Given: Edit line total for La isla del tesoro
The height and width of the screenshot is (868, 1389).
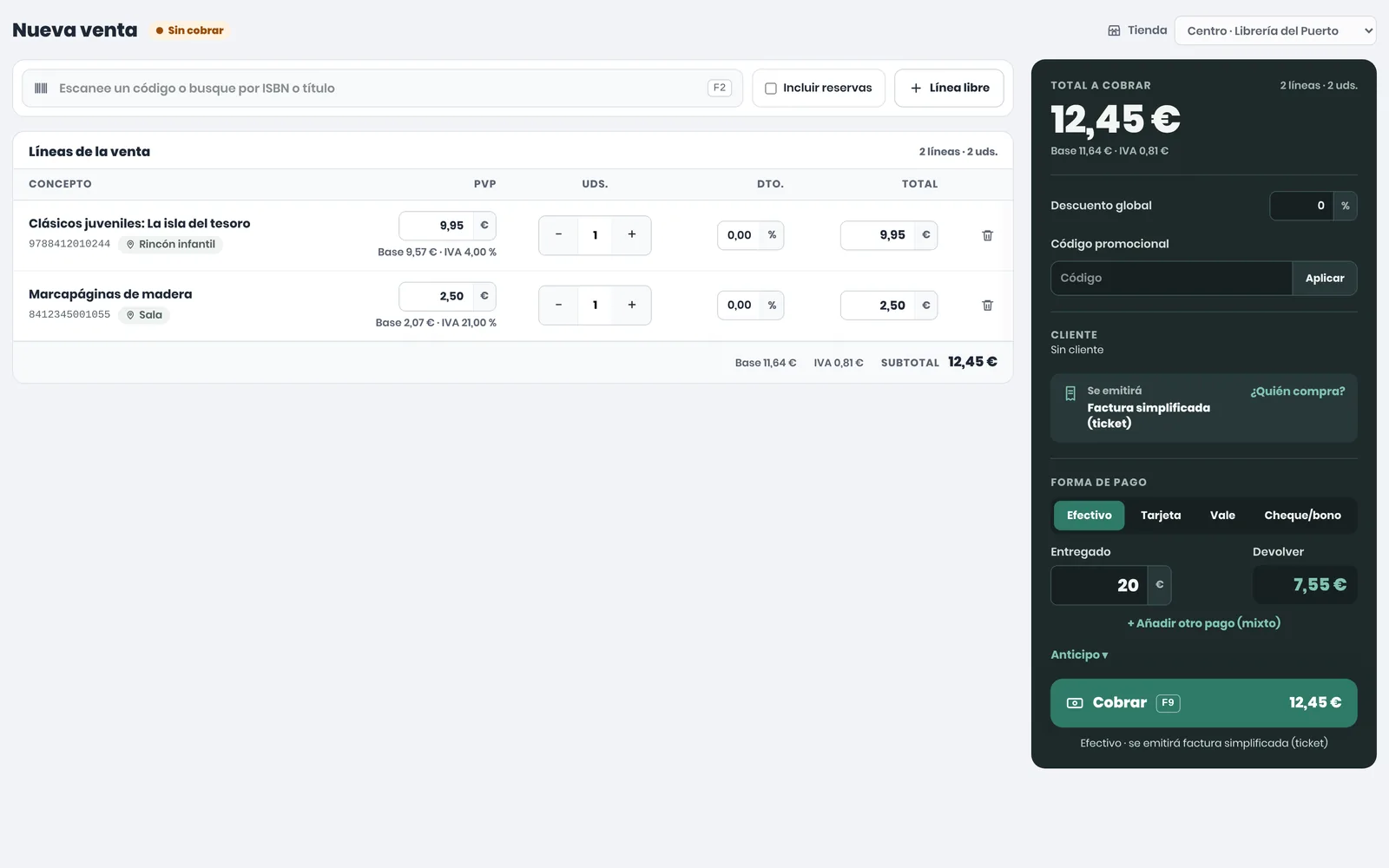Looking at the screenshot, I should click(x=878, y=235).
